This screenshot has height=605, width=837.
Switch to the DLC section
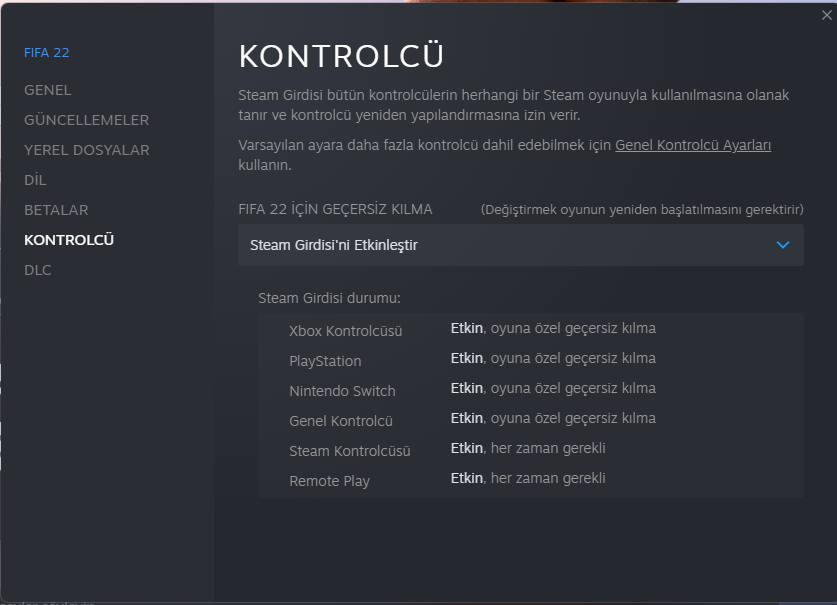[38, 270]
